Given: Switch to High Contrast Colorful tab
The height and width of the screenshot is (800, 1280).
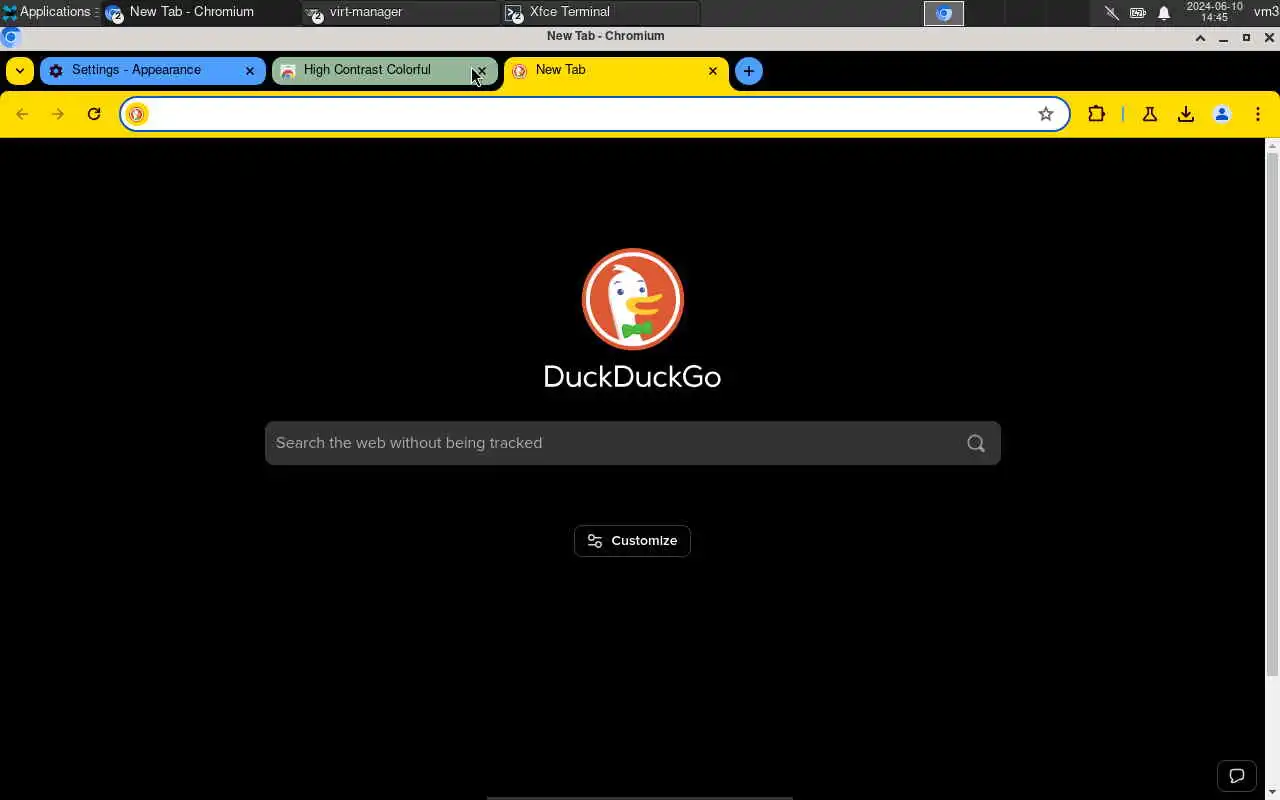Looking at the screenshot, I should coord(385,70).
